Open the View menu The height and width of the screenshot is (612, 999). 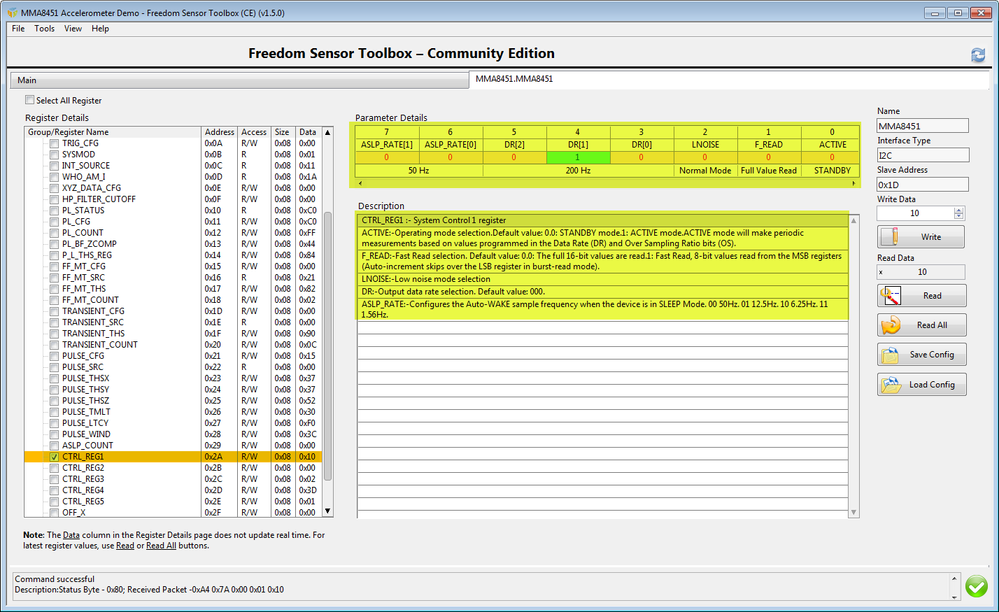click(x=73, y=29)
